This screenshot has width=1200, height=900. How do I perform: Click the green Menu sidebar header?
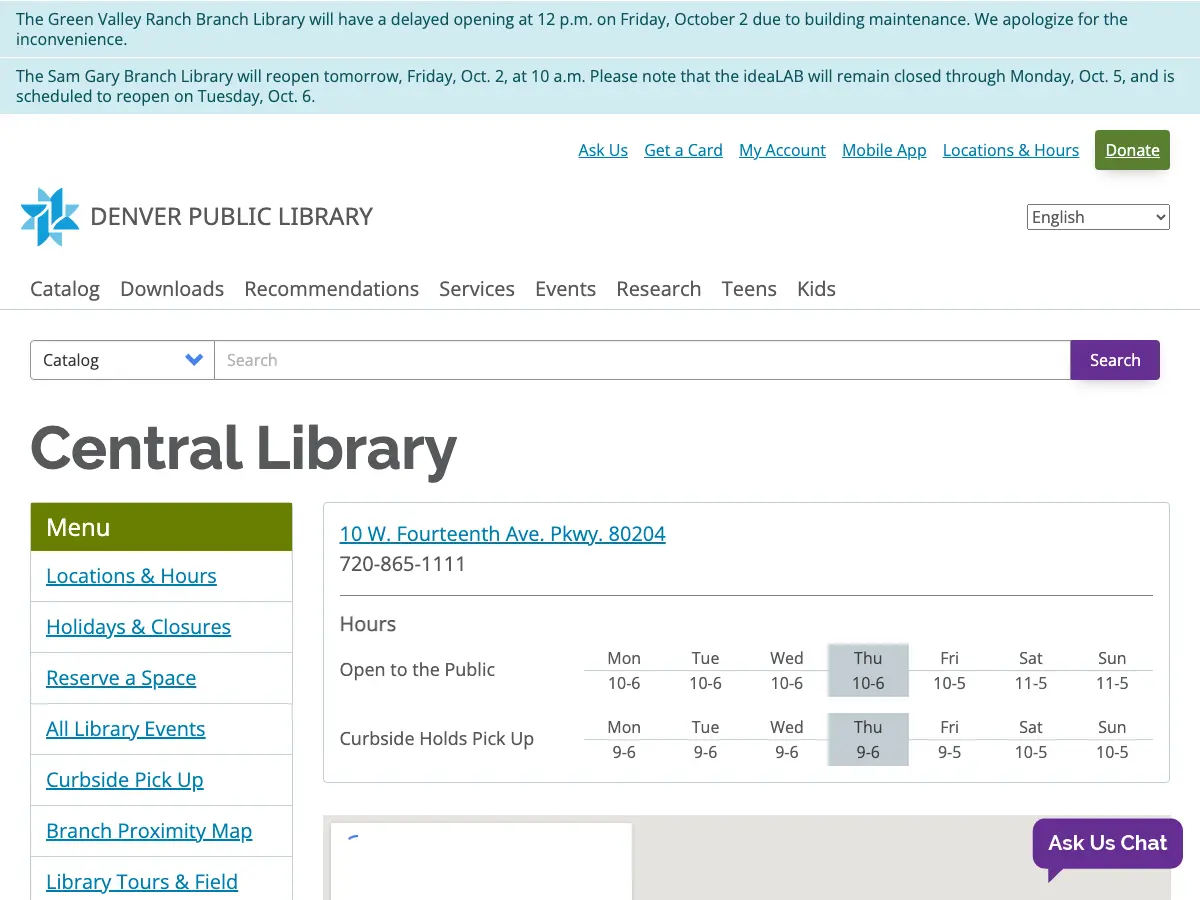click(161, 527)
